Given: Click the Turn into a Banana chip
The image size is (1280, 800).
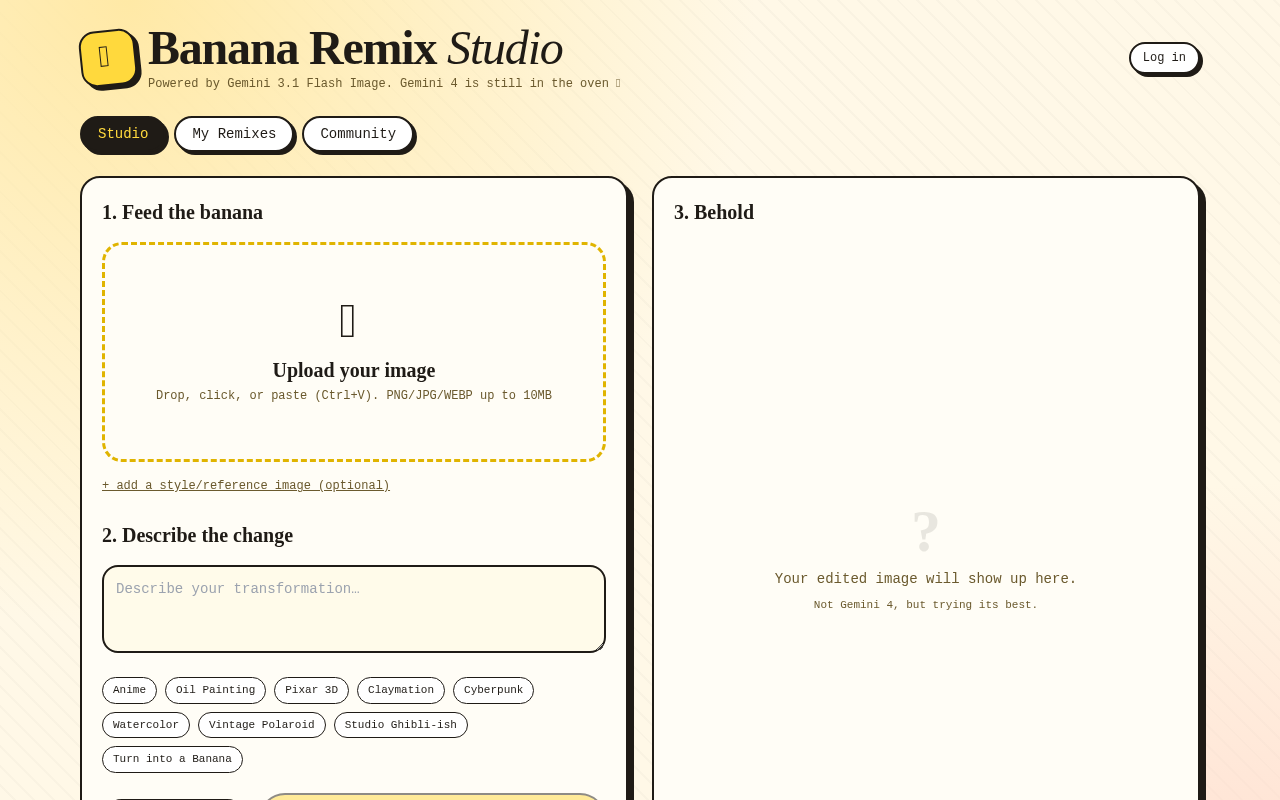Looking at the screenshot, I should [x=172, y=759].
